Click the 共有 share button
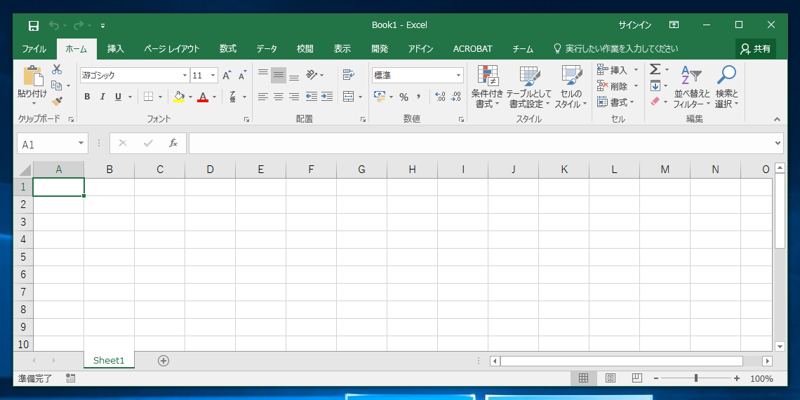This screenshot has width=800, height=400. coord(756,49)
